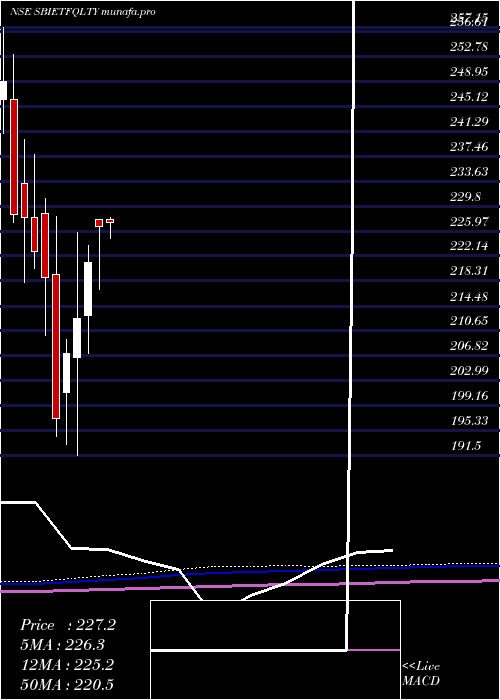Image resolution: width=500 pixels, height=700 pixels.
Task: Click the 206.82 price axis label
Action: click(469, 346)
